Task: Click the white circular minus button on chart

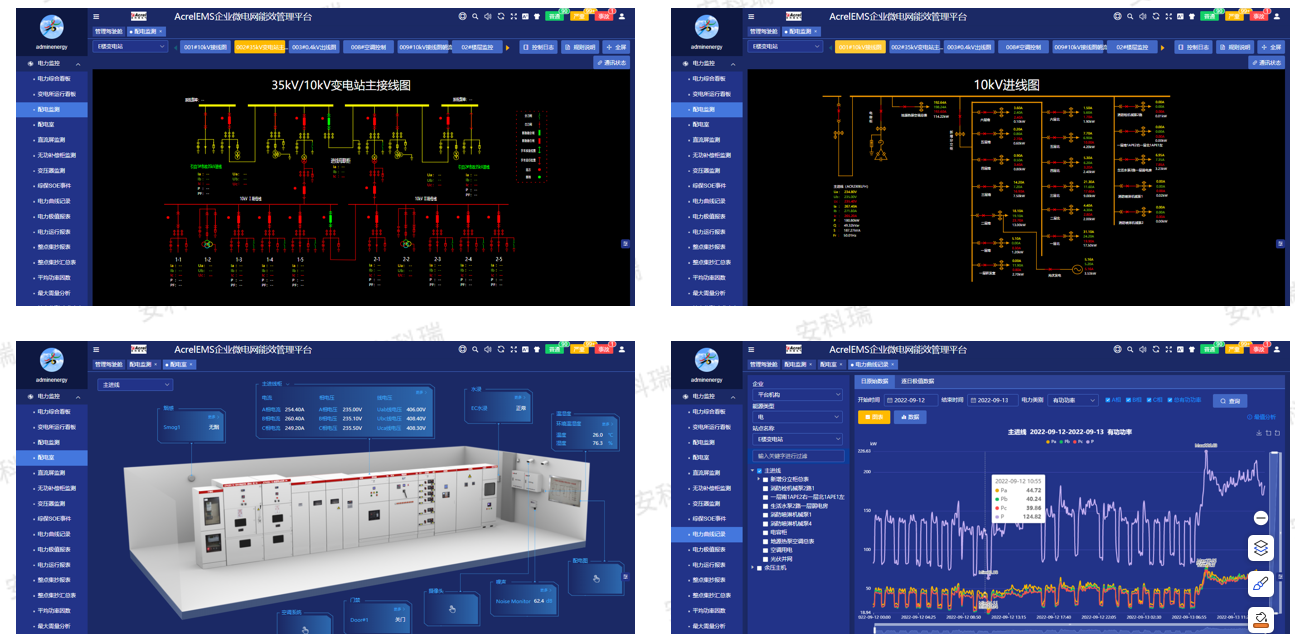Action: click(x=1260, y=517)
